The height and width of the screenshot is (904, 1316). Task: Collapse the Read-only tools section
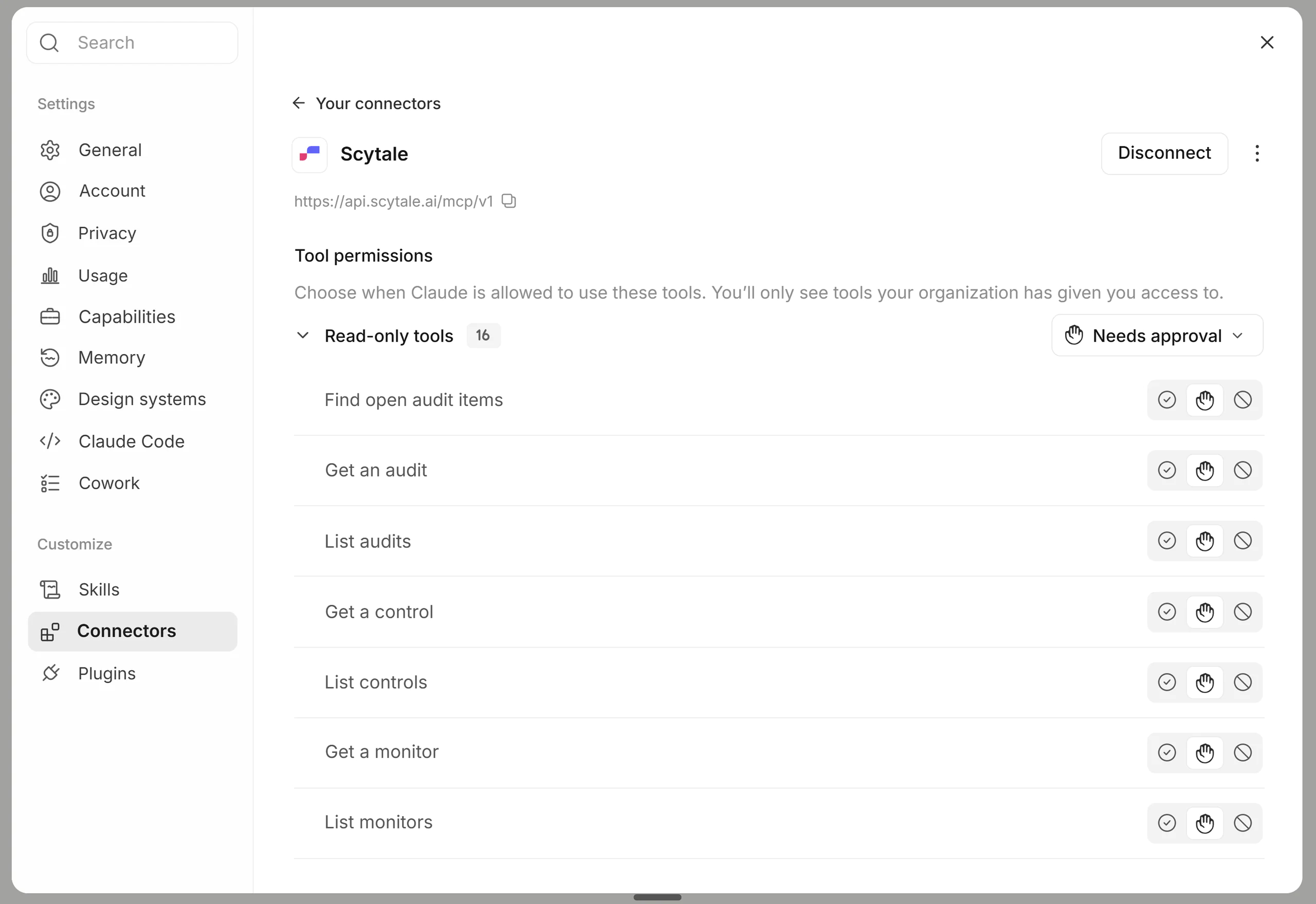click(x=303, y=335)
